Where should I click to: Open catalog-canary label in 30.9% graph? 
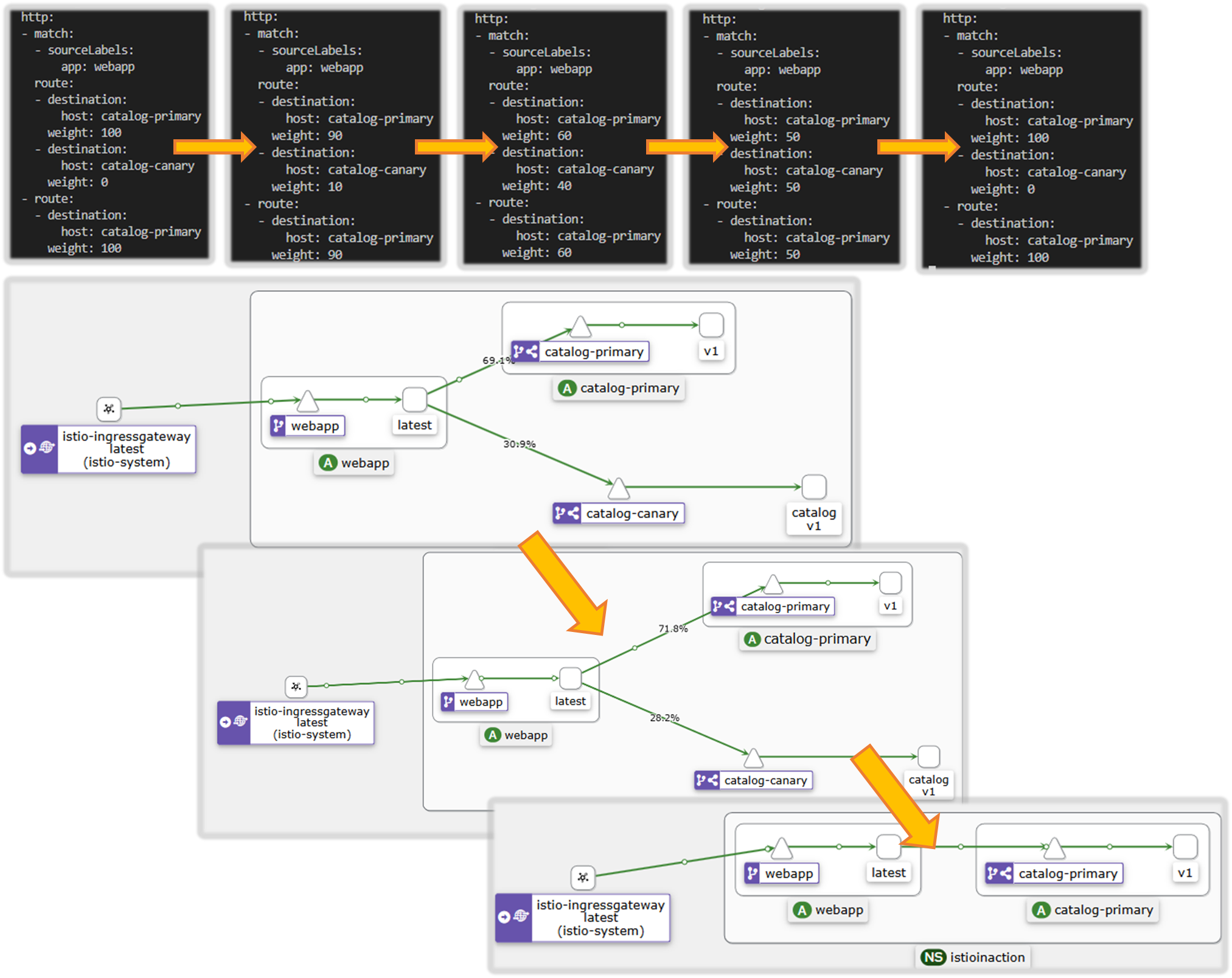619,513
